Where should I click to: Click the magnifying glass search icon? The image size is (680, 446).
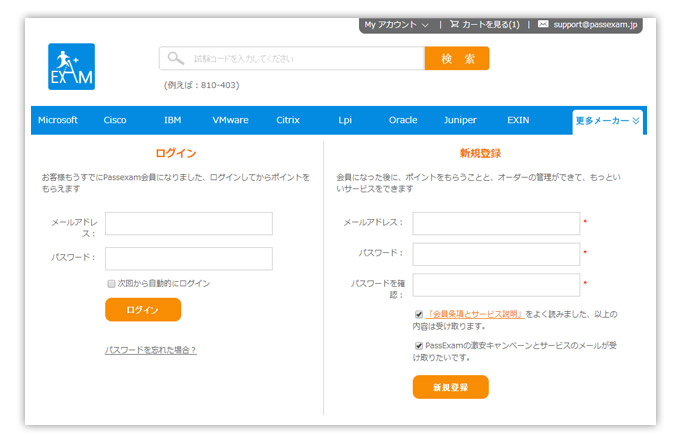175,58
